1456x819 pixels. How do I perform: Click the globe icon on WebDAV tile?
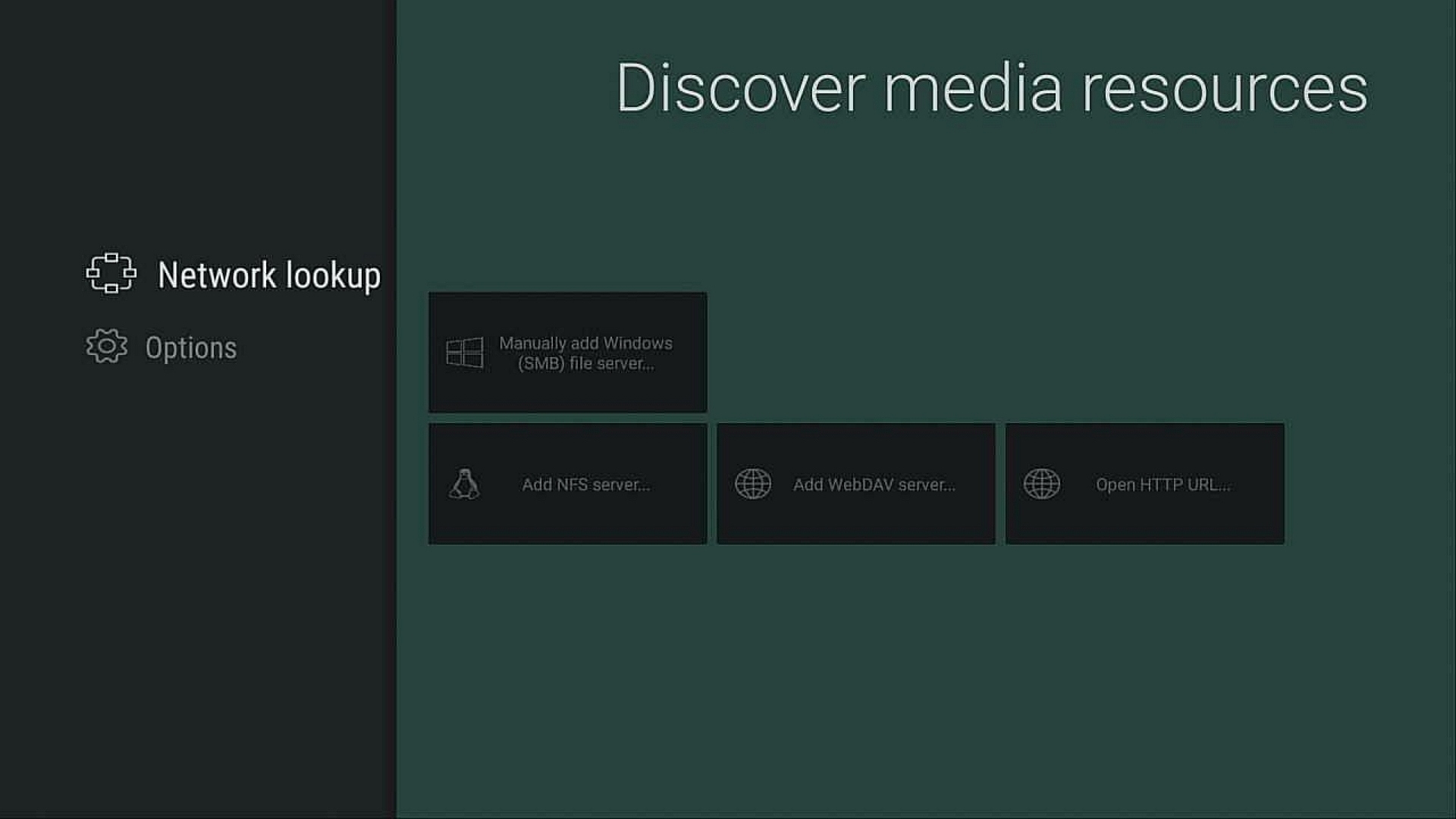point(753,484)
